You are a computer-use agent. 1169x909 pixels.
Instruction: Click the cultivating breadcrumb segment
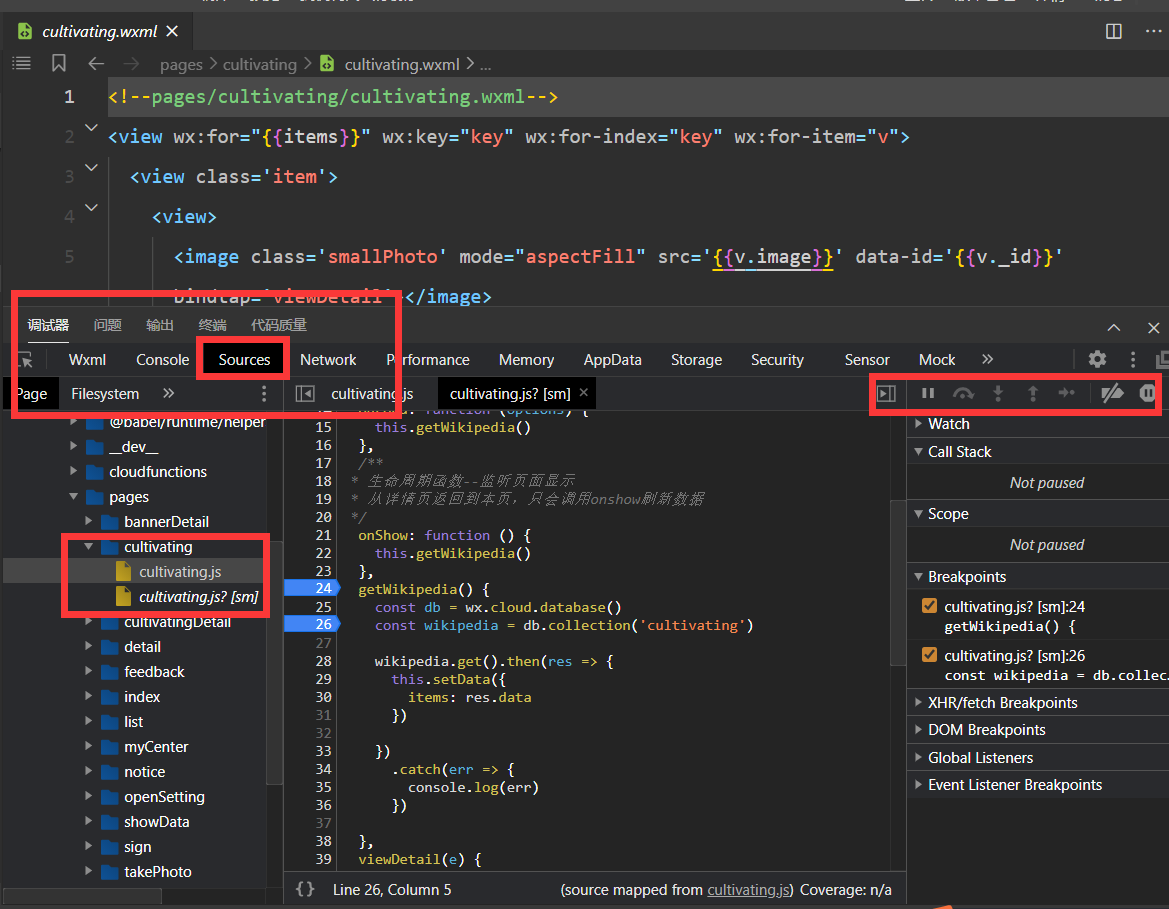[259, 65]
